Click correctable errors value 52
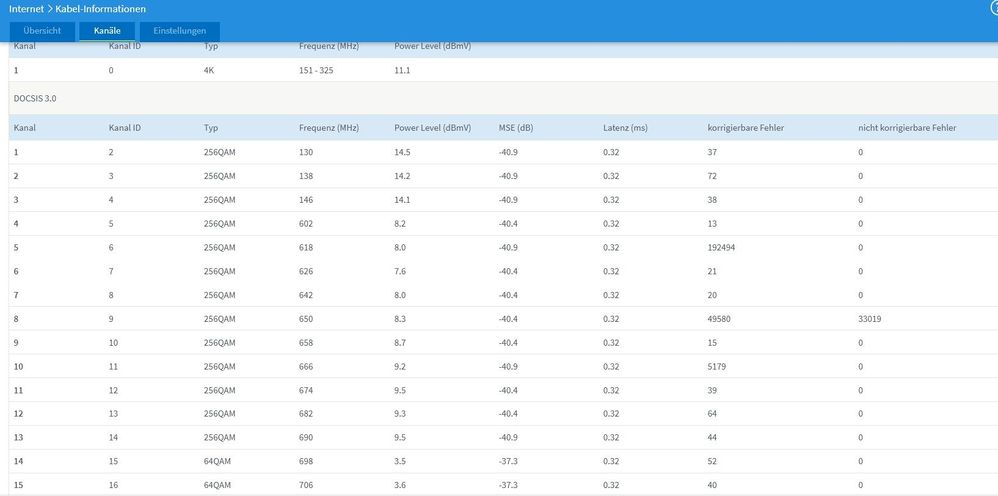998x496 pixels. coord(712,461)
